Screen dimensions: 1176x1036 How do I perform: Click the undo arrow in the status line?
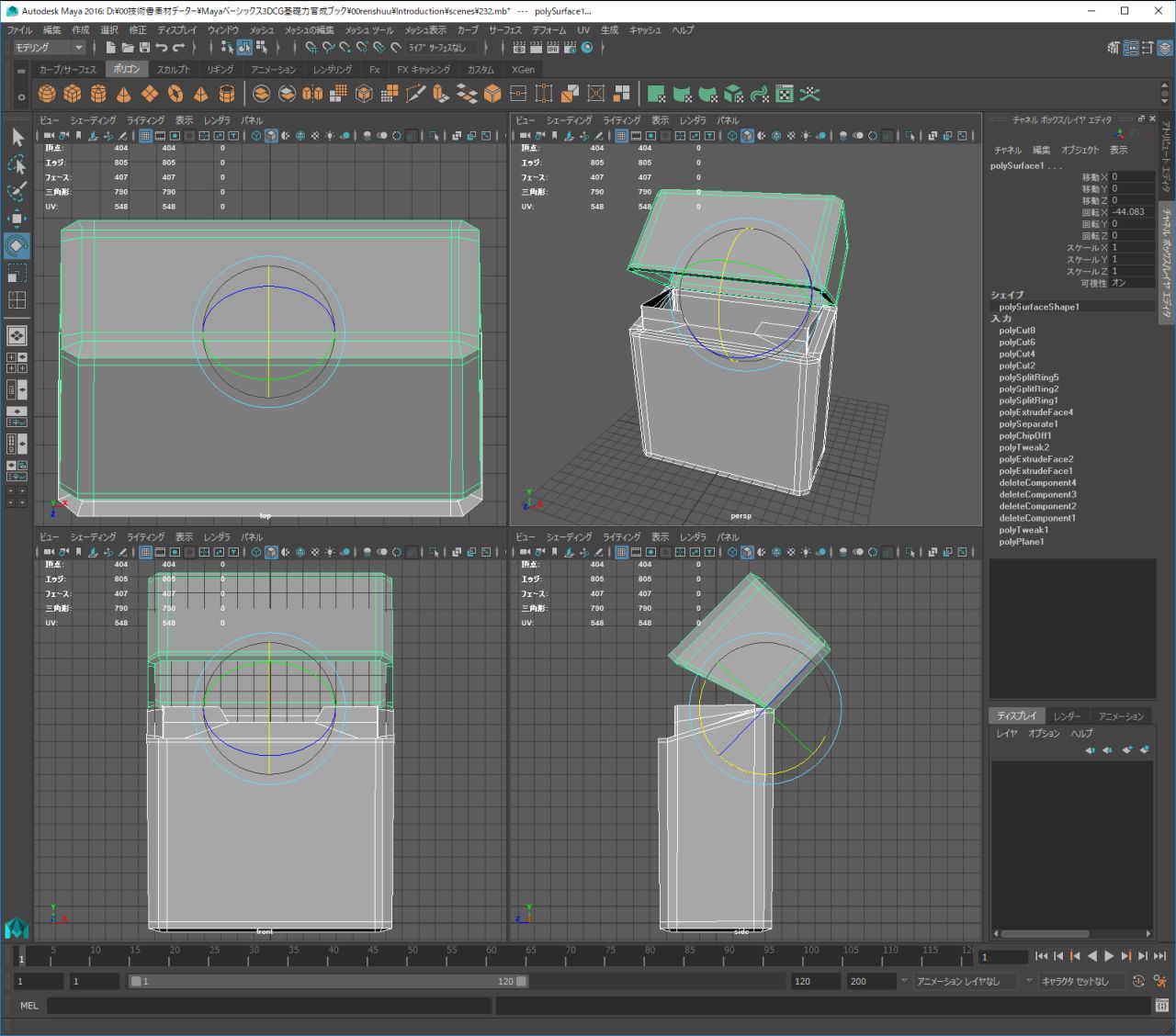pyautogui.click(x=162, y=48)
